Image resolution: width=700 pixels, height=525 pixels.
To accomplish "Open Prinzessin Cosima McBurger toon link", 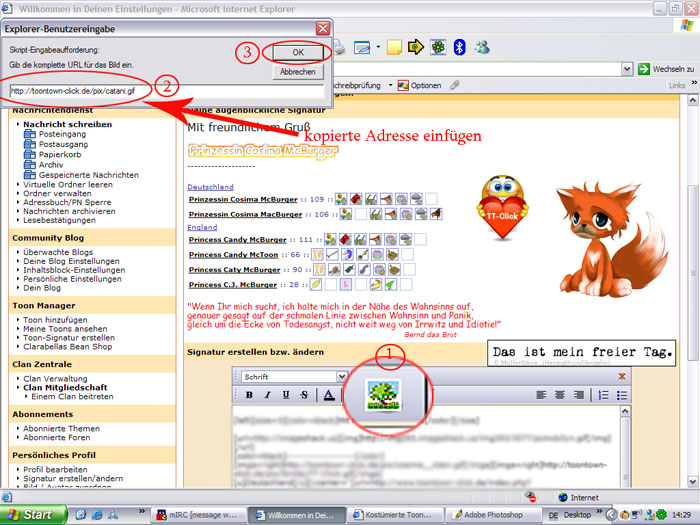I will [243, 199].
